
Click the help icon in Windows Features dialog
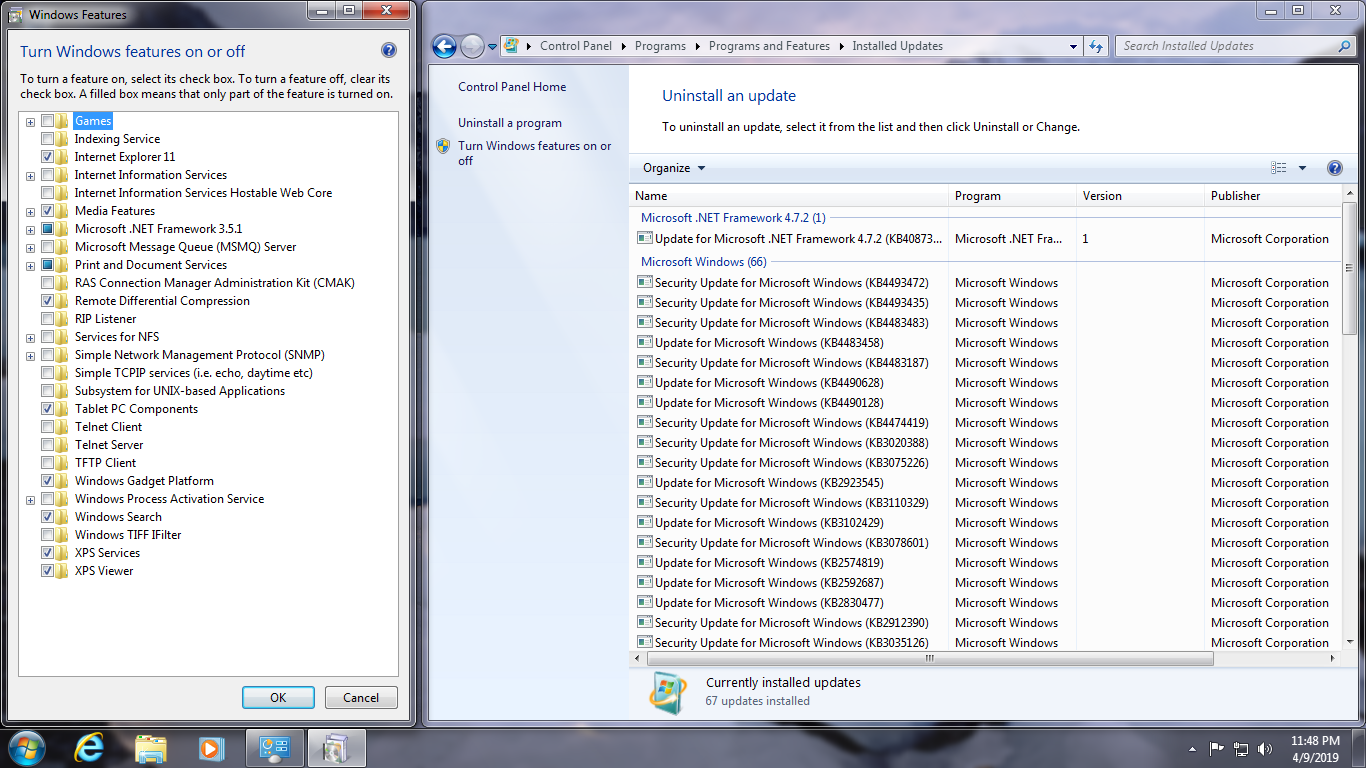(389, 51)
